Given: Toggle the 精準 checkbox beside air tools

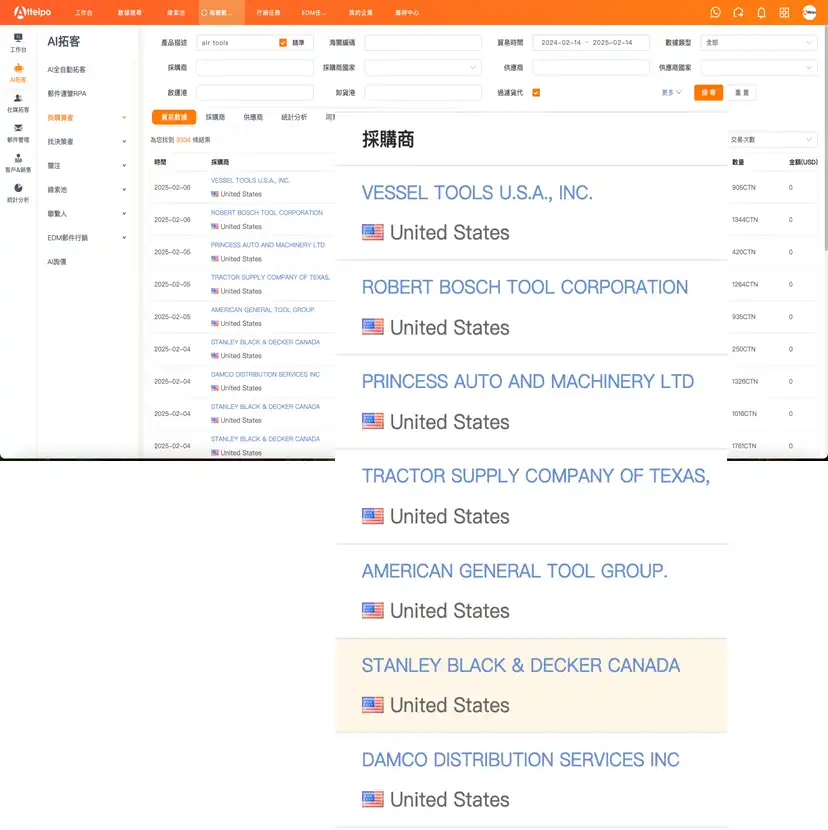Looking at the screenshot, I should point(283,43).
